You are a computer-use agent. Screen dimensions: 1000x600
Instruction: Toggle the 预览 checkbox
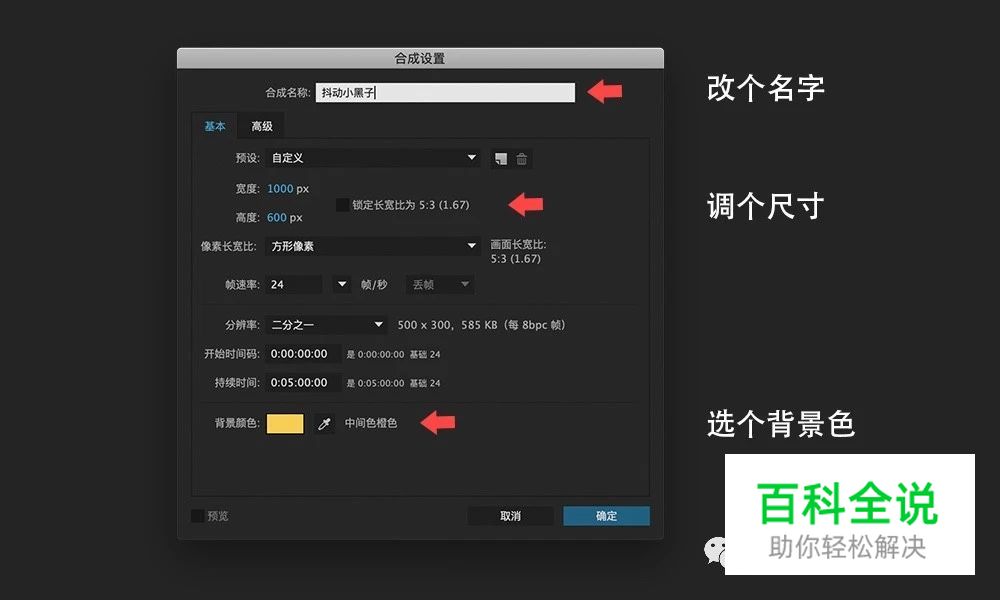198,516
